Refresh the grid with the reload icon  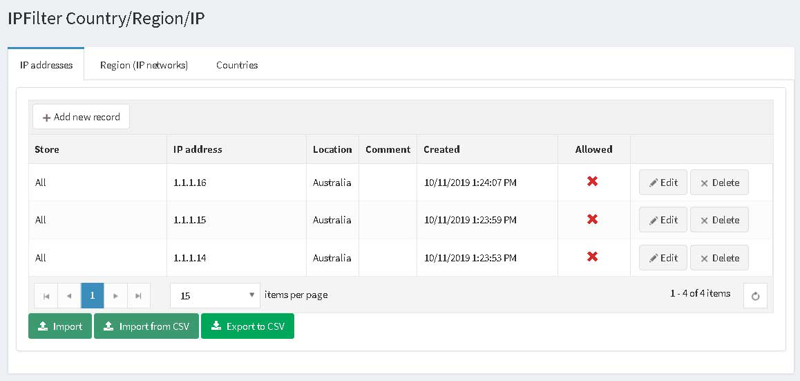756,296
